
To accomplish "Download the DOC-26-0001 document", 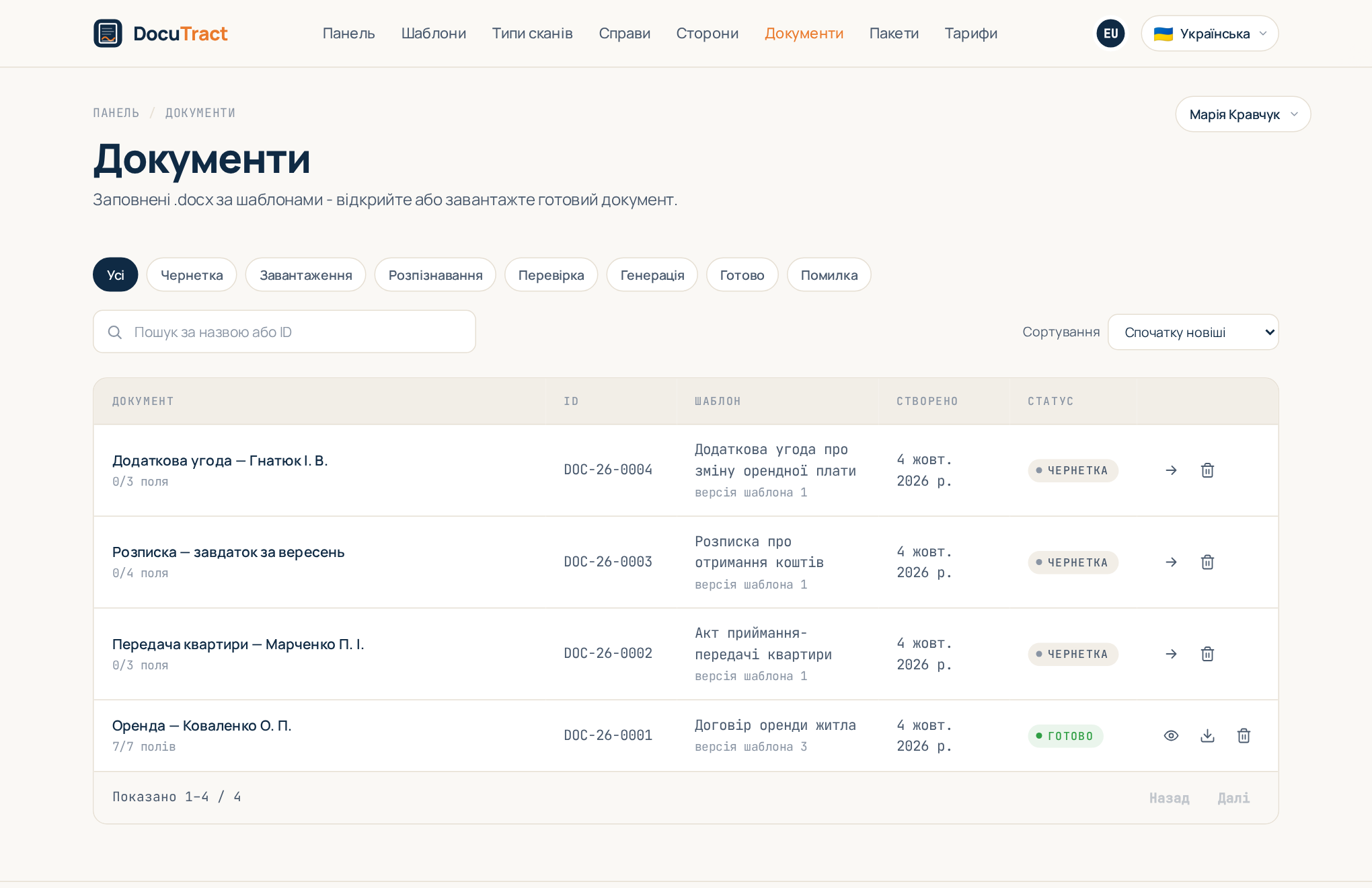I will coord(1207,735).
